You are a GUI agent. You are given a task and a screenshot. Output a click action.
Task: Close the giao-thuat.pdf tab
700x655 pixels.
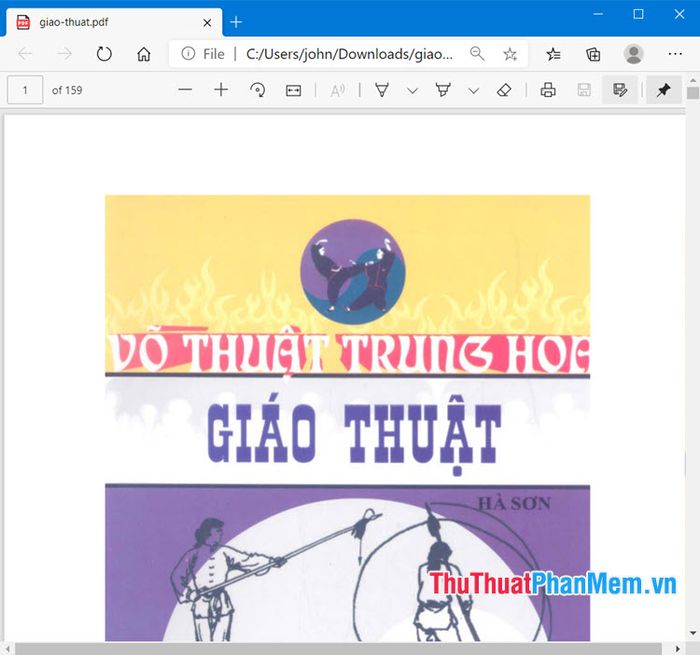(x=207, y=22)
